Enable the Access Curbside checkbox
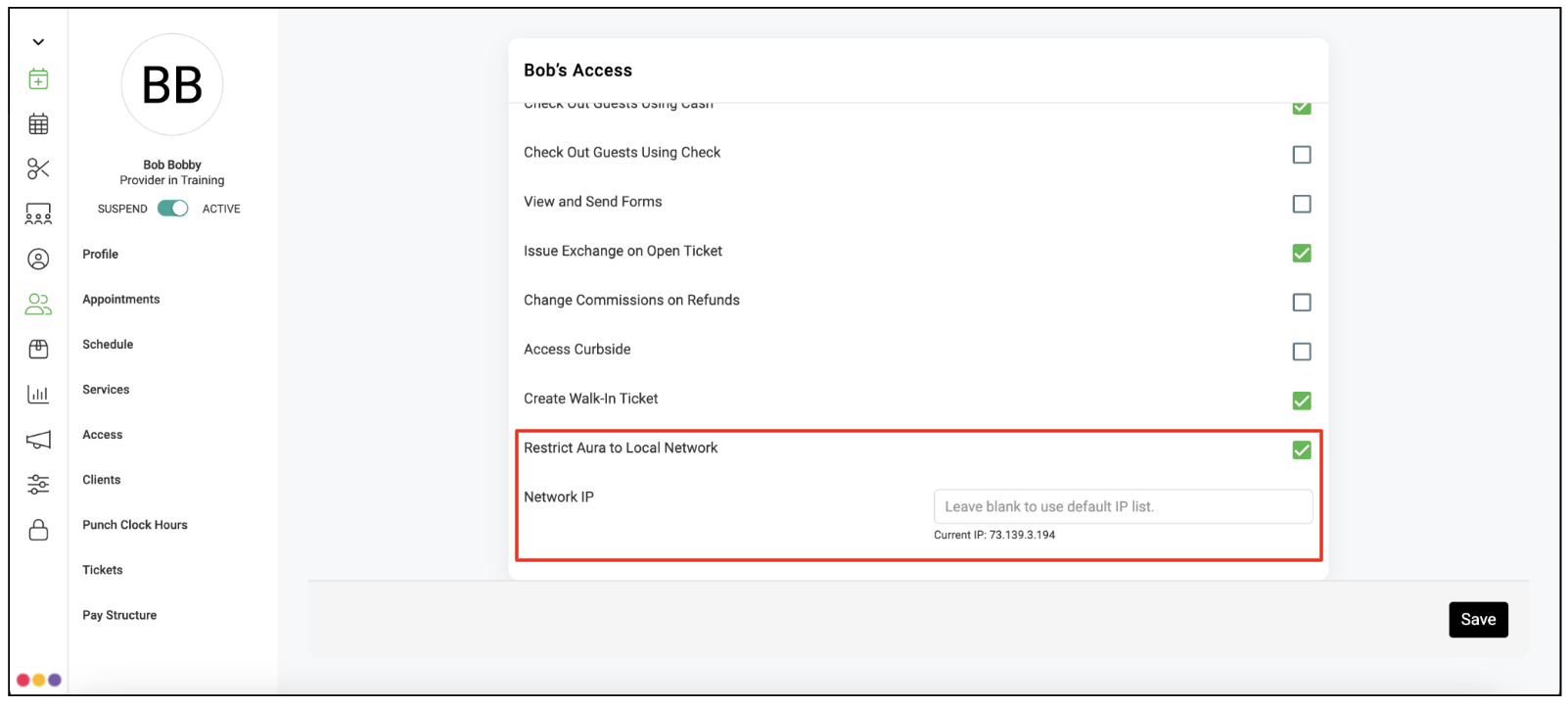The width and height of the screenshot is (1568, 707). click(x=1302, y=352)
